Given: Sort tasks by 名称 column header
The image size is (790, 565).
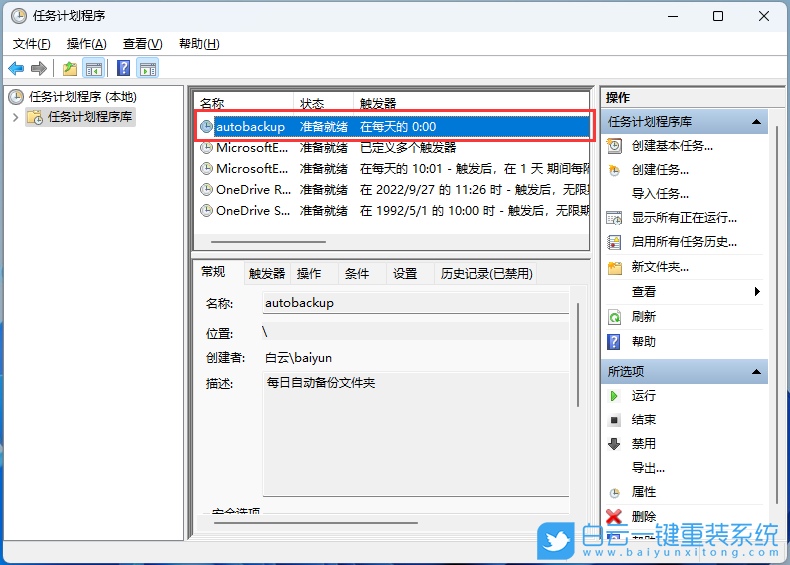Looking at the screenshot, I should 244,102.
